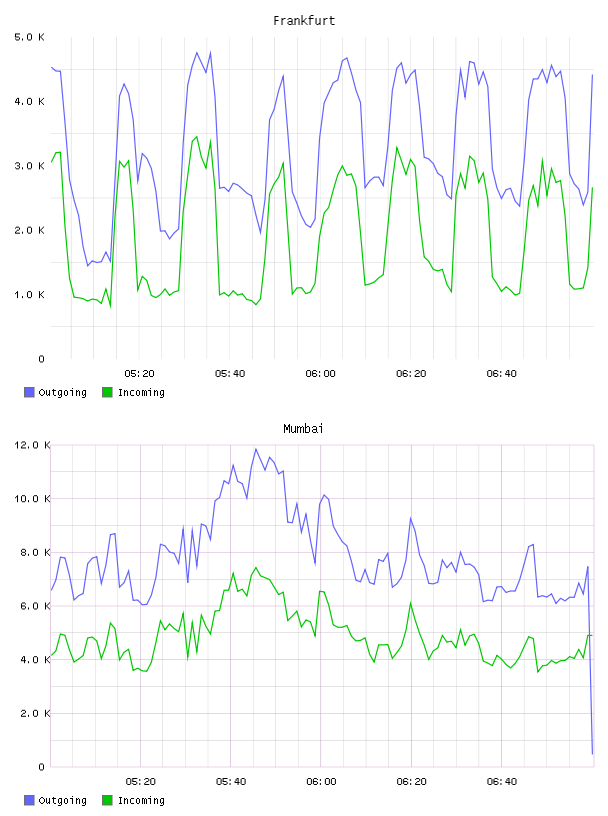Click the 1.0 K axis label in Frankfurt chart
The image size is (608, 816).
pyautogui.click(x=30, y=295)
